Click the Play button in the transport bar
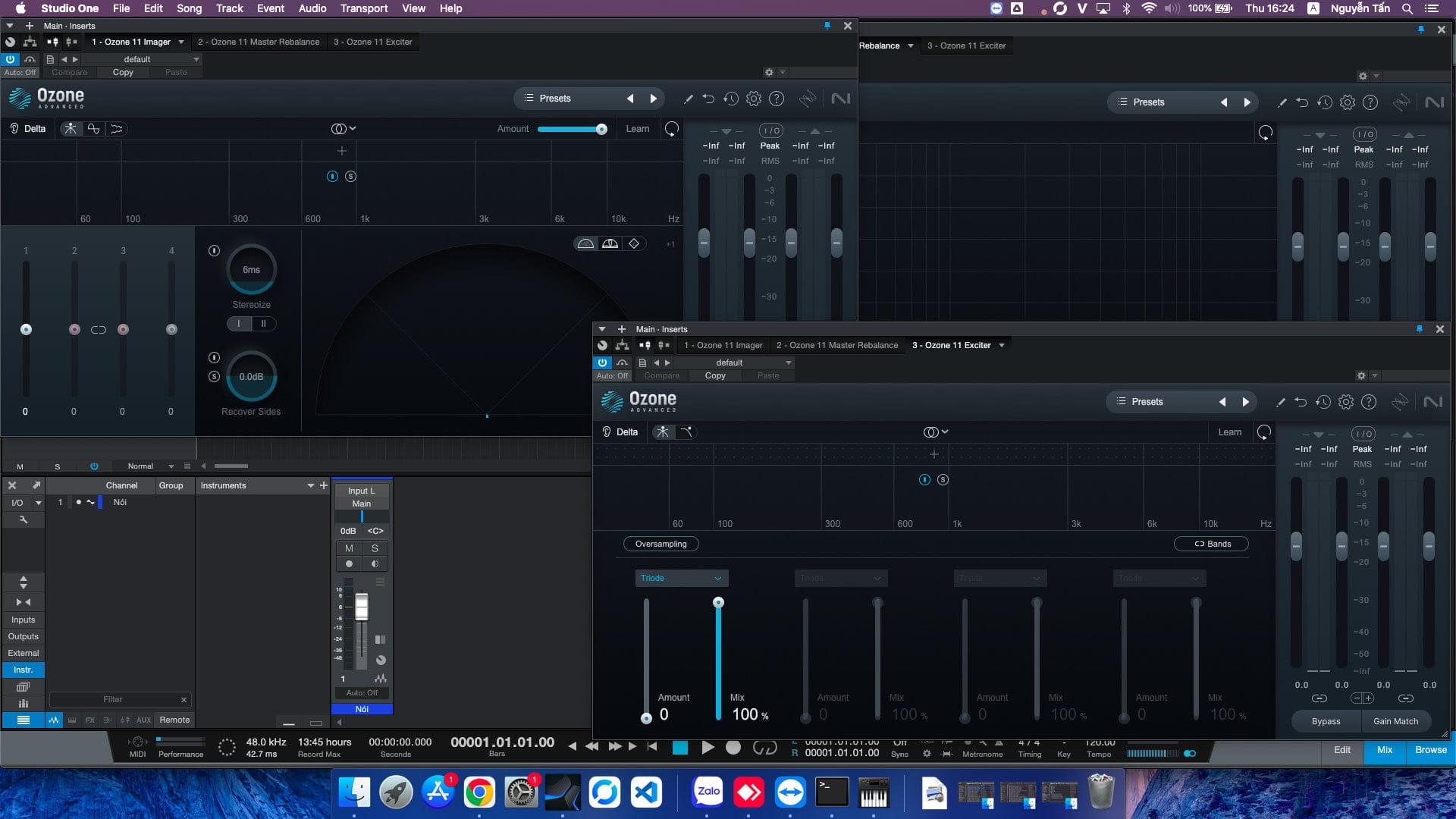Screen dimensions: 1456x819 click(x=708, y=748)
